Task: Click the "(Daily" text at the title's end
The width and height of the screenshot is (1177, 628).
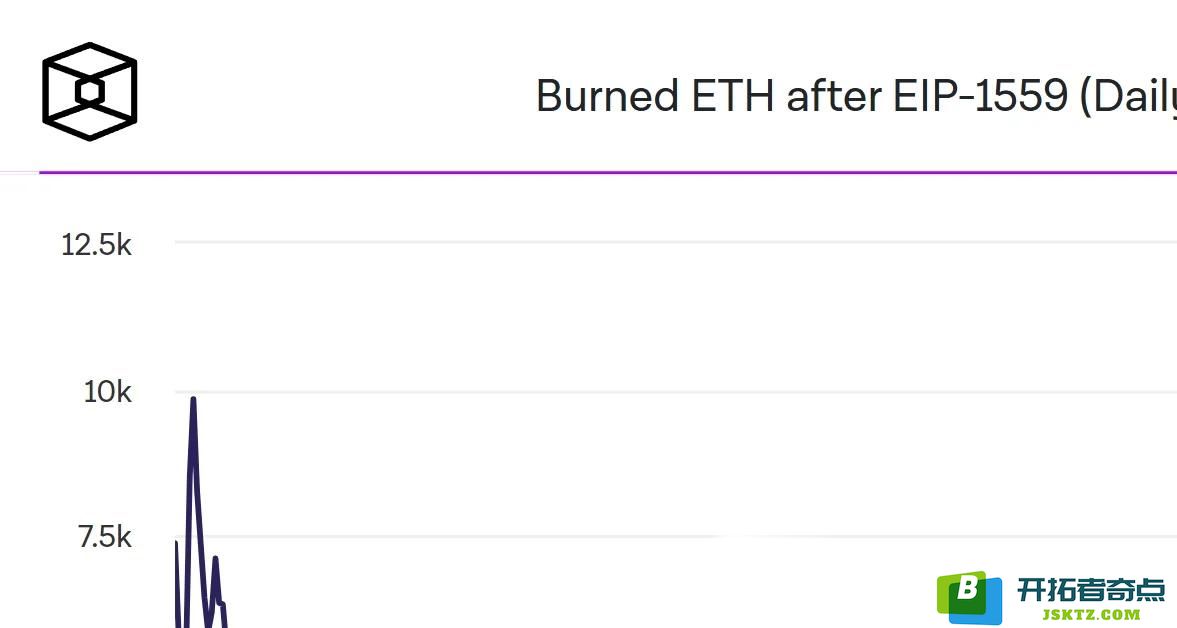Action: tap(1127, 98)
